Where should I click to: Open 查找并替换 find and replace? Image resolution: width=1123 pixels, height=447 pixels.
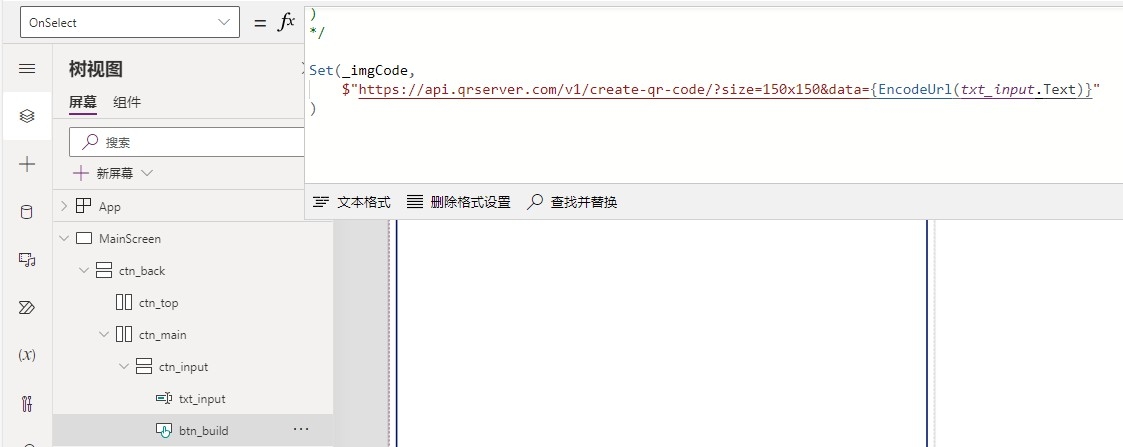point(572,202)
